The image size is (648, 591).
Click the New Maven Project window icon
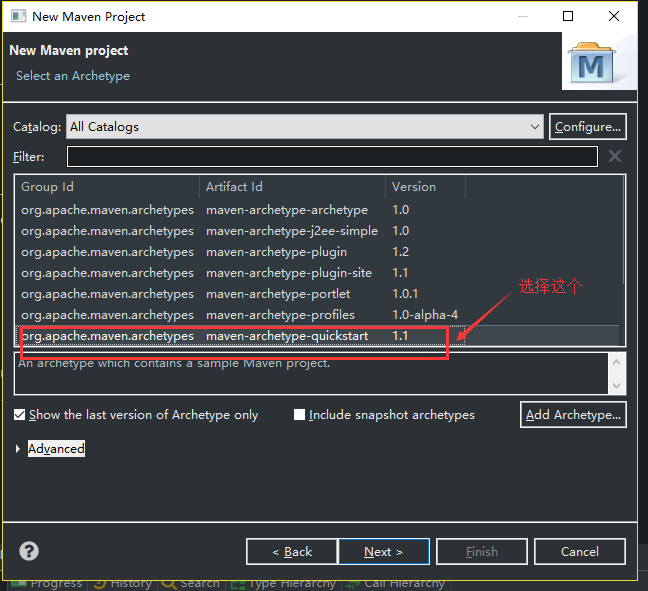[x=18, y=17]
